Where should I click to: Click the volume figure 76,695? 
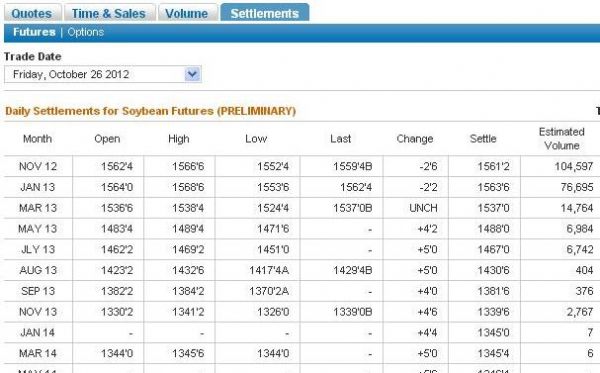577,187
